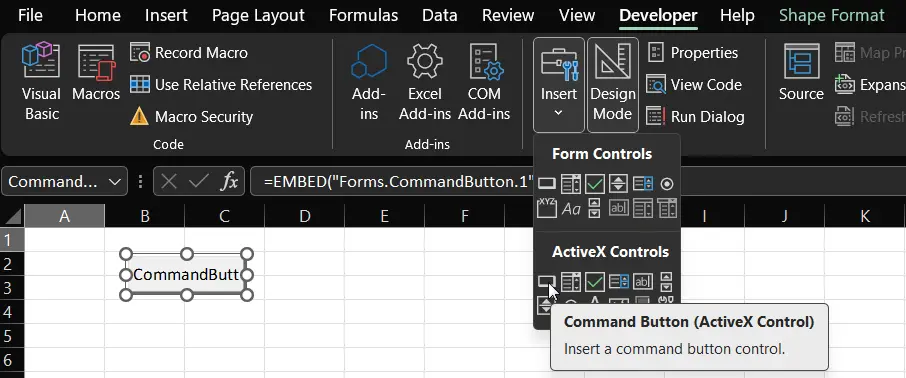Click the Name Box showing Command...
Image resolution: width=906 pixels, height=378 pixels.
[53, 182]
